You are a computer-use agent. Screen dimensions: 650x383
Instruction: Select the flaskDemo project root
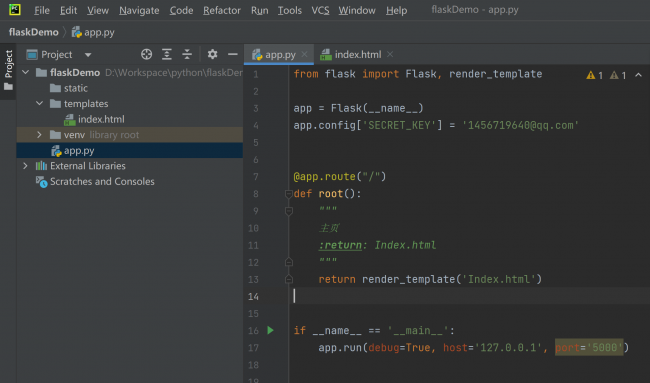(x=75, y=73)
